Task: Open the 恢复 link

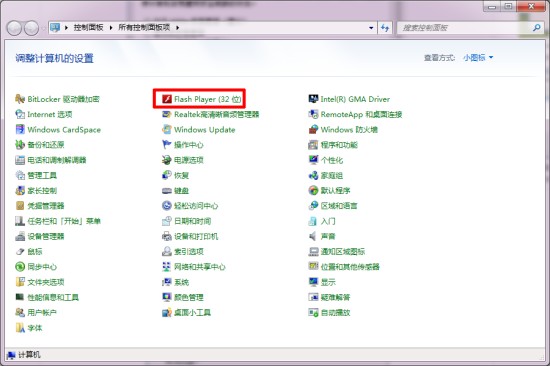Action: pyautogui.click(x=181, y=175)
